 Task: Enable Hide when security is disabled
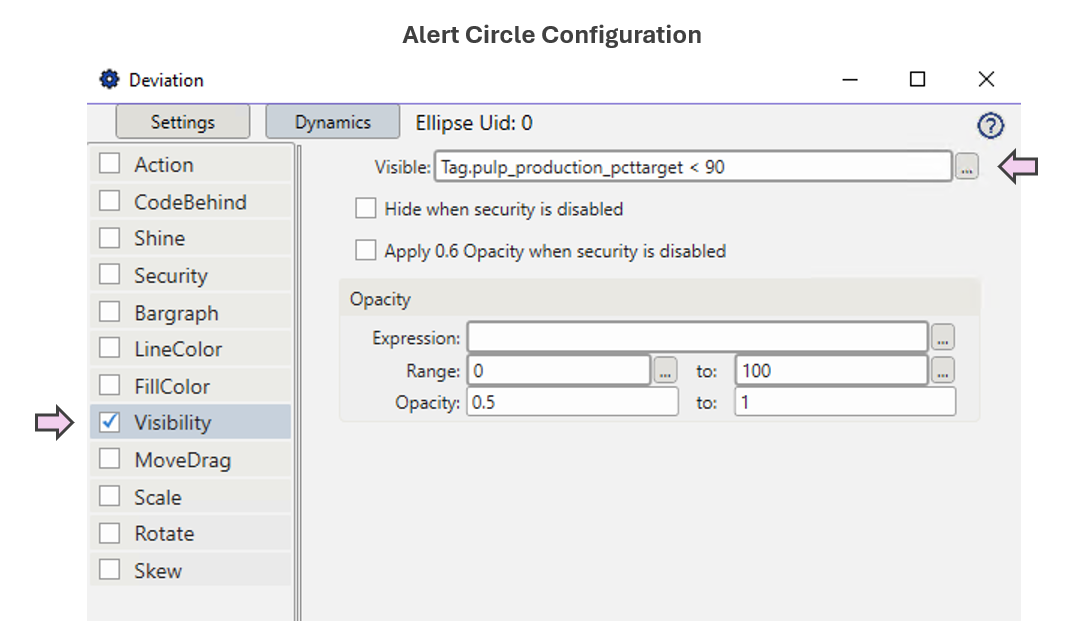[x=366, y=209]
